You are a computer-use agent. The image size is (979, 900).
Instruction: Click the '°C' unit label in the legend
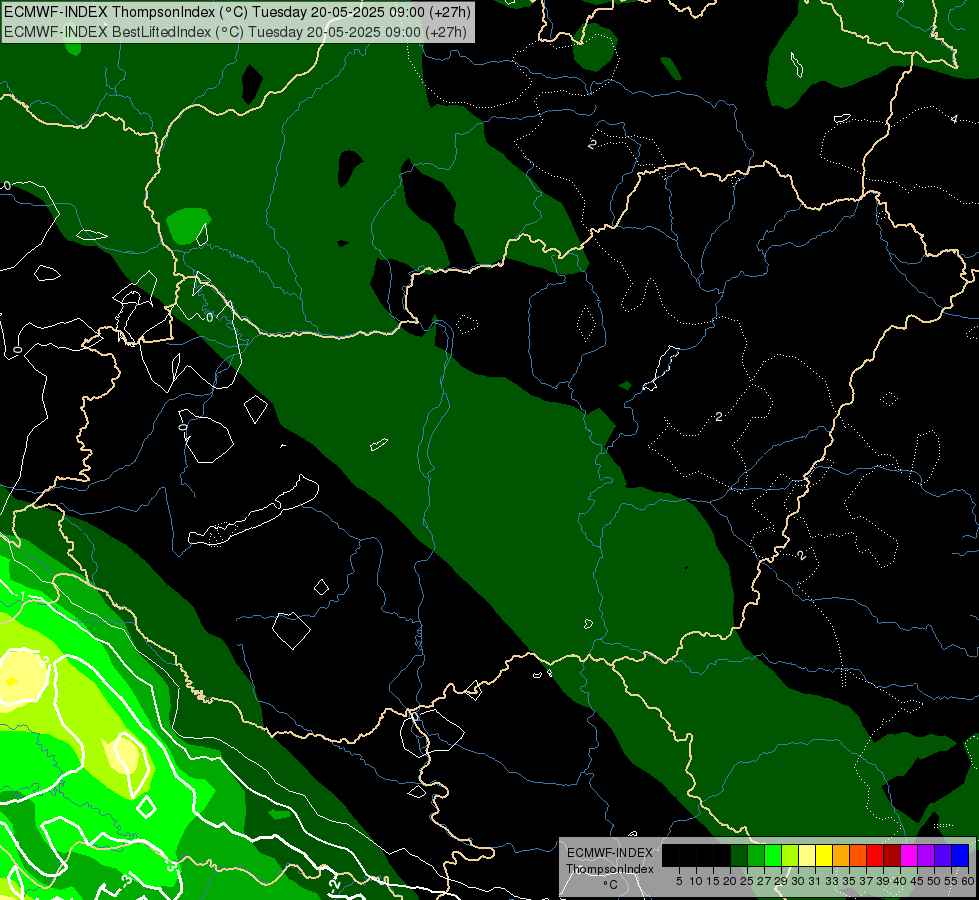610,884
